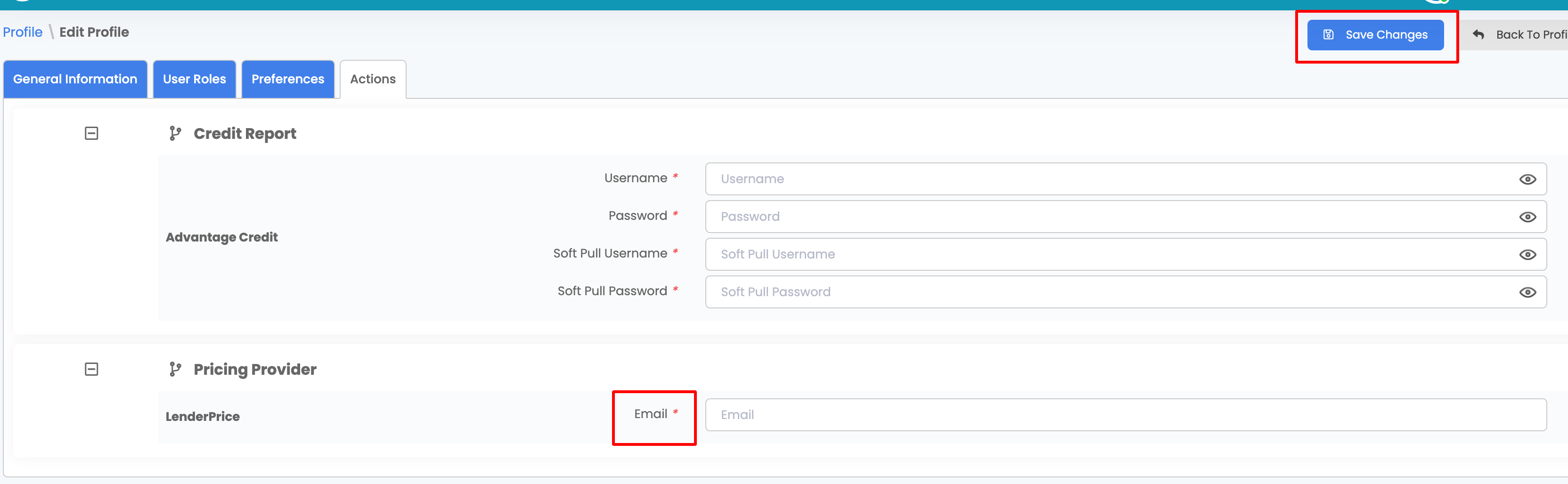The height and width of the screenshot is (484, 1568).
Task: Focus the Username input field
Action: tap(1095, 179)
